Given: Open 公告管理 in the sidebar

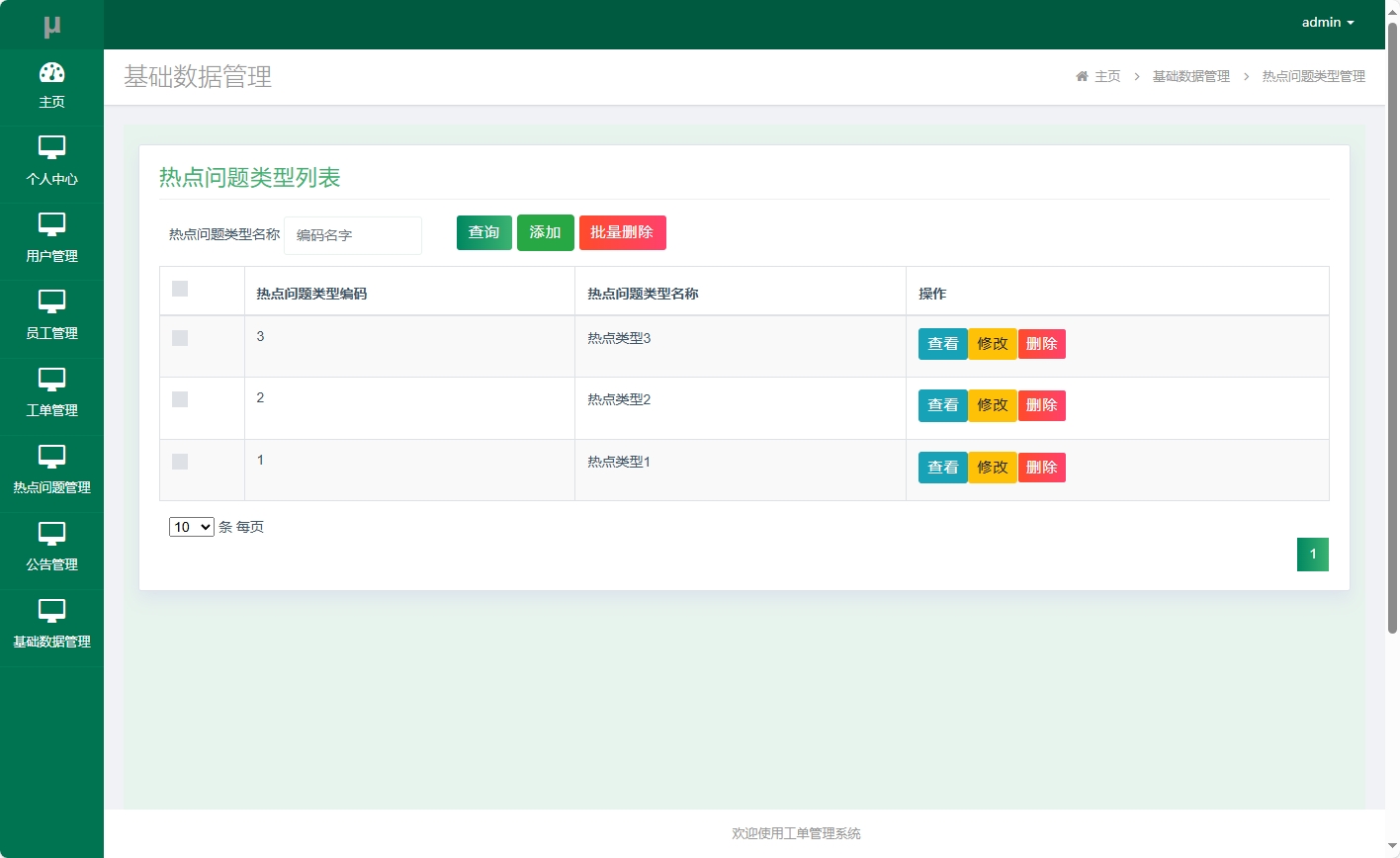Looking at the screenshot, I should tap(52, 550).
